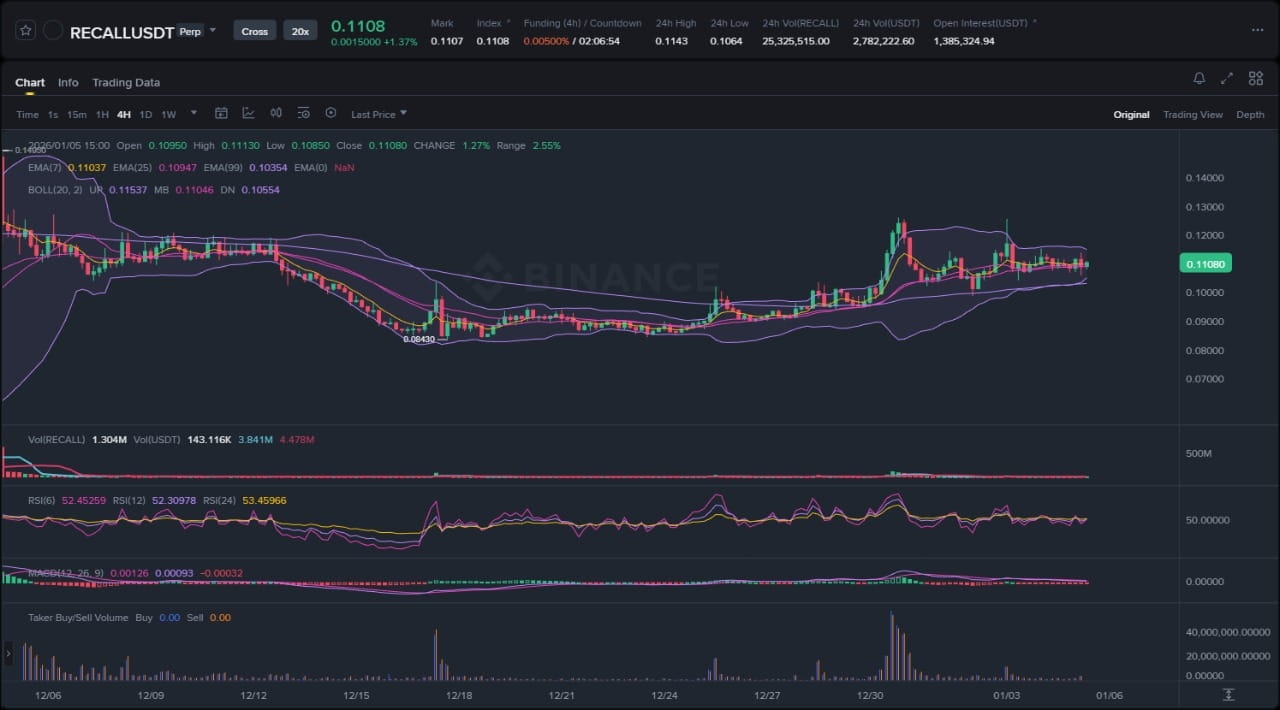Open the multi-chart grid layout icon

point(1256,78)
